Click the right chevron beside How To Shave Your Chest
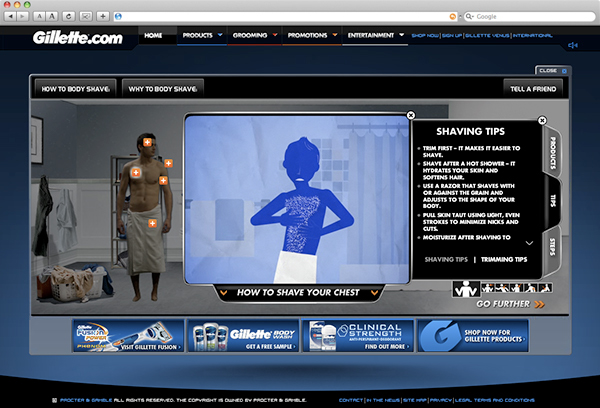Viewport: 600px width, 408px height. [x=375, y=293]
